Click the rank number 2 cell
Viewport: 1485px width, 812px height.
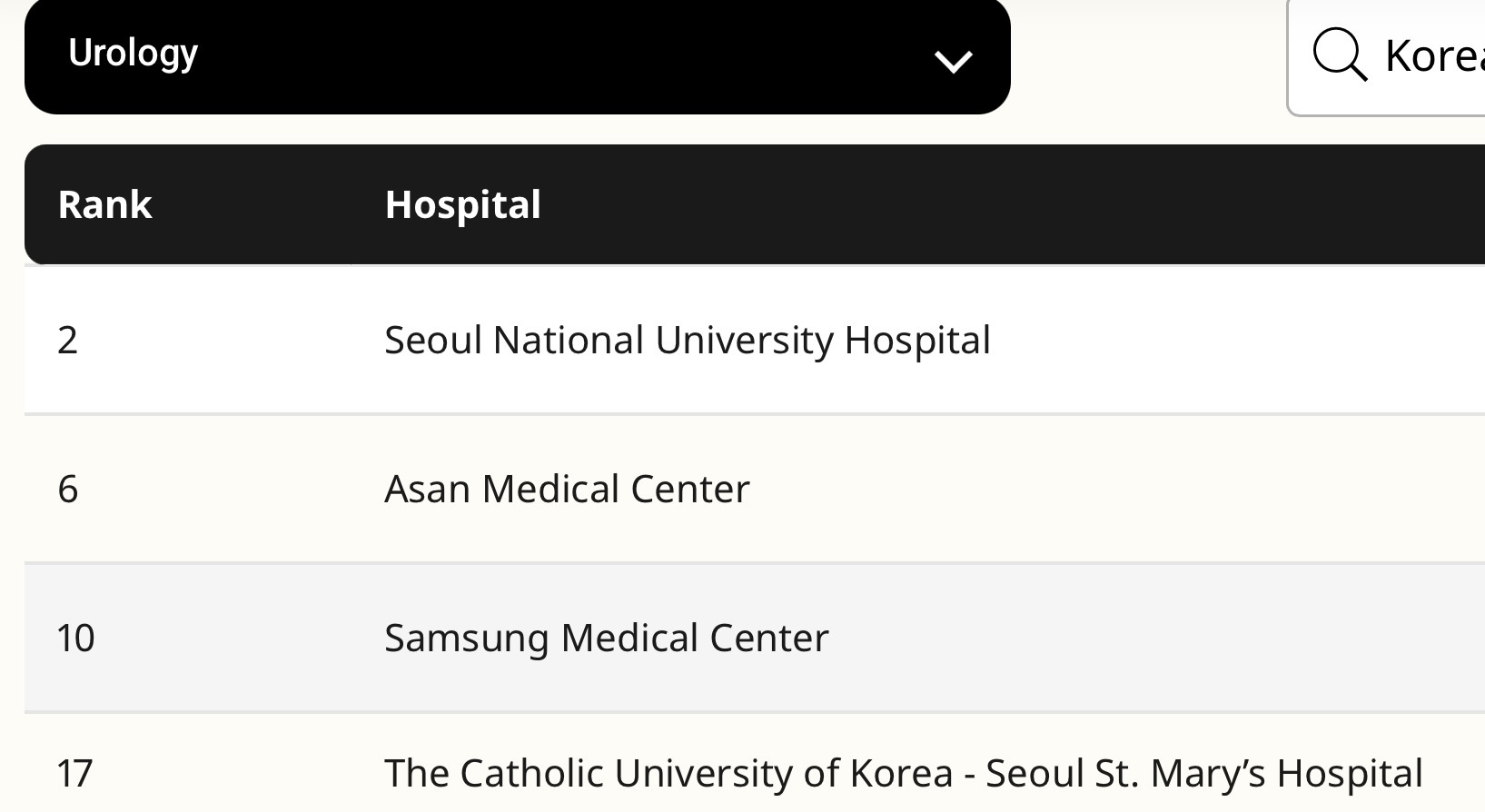point(68,340)
